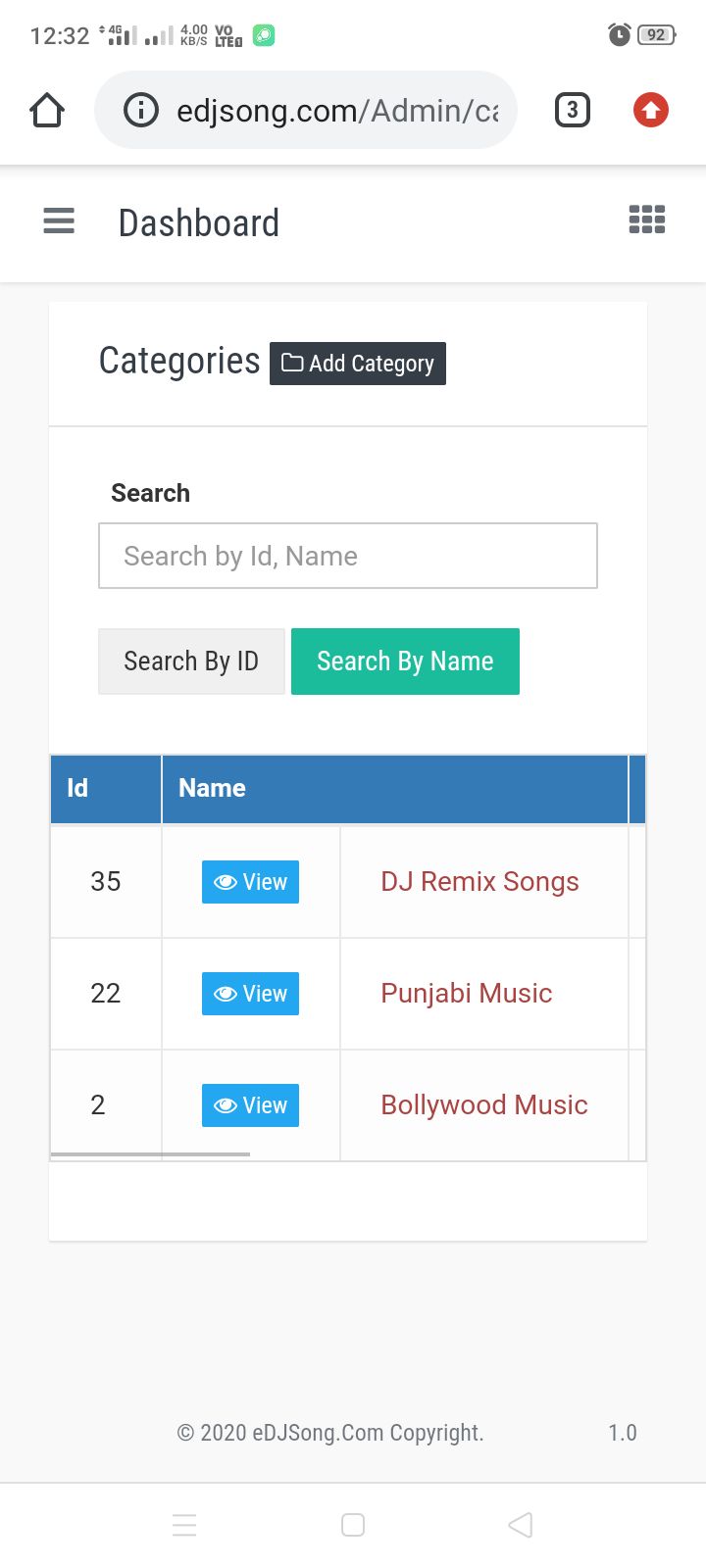This screenshot has width=706, height=1568.
Task: Open Punjabi Music link
Action: pos(467,994)
